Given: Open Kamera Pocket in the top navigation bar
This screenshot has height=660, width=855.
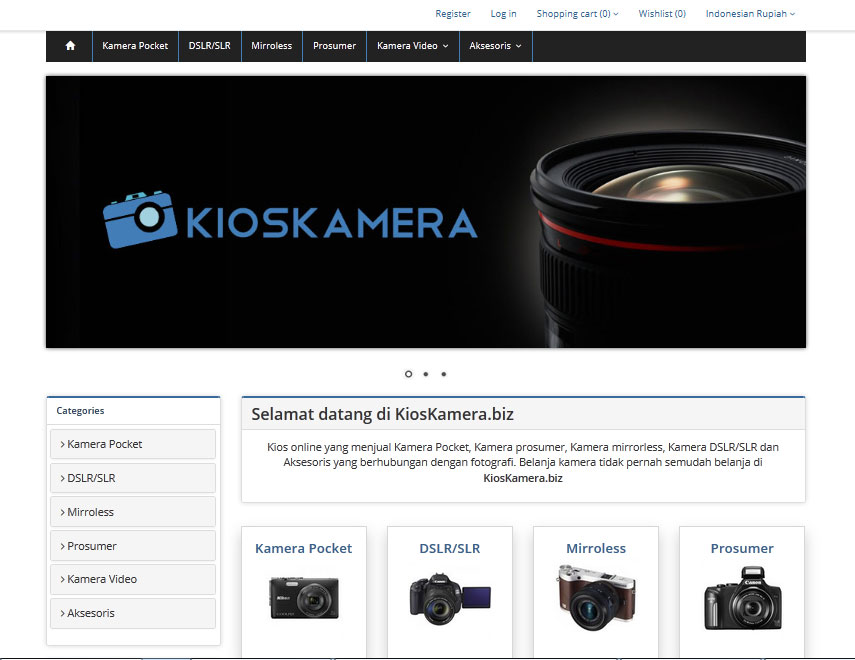Looking at the screenshot, I should [x=135, y=46].
